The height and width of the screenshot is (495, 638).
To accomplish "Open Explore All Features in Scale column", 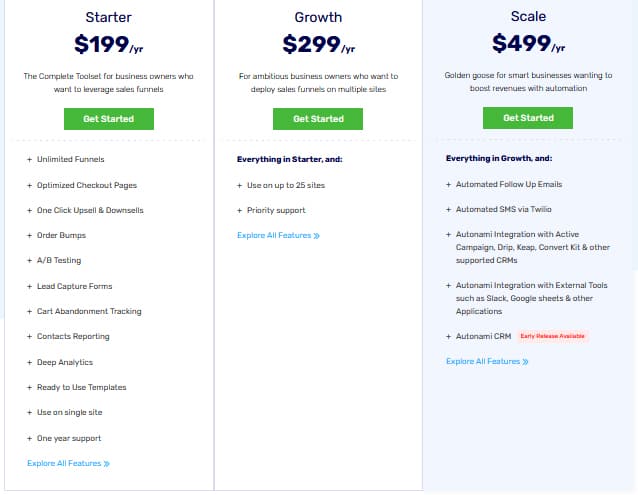I will point(487,361).
